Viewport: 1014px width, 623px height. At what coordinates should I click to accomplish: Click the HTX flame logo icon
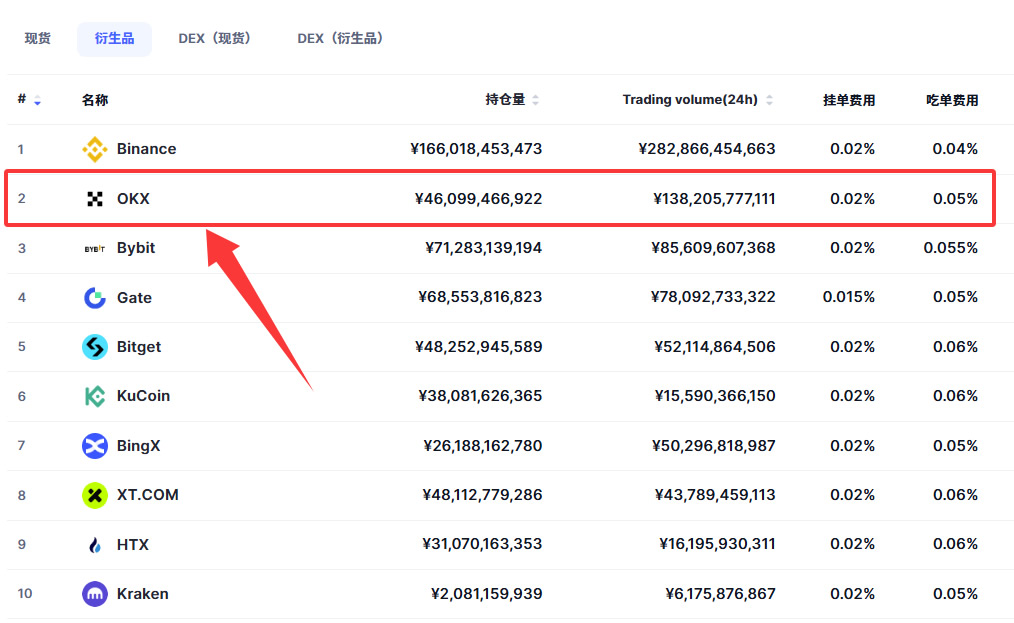pos(95,545)
